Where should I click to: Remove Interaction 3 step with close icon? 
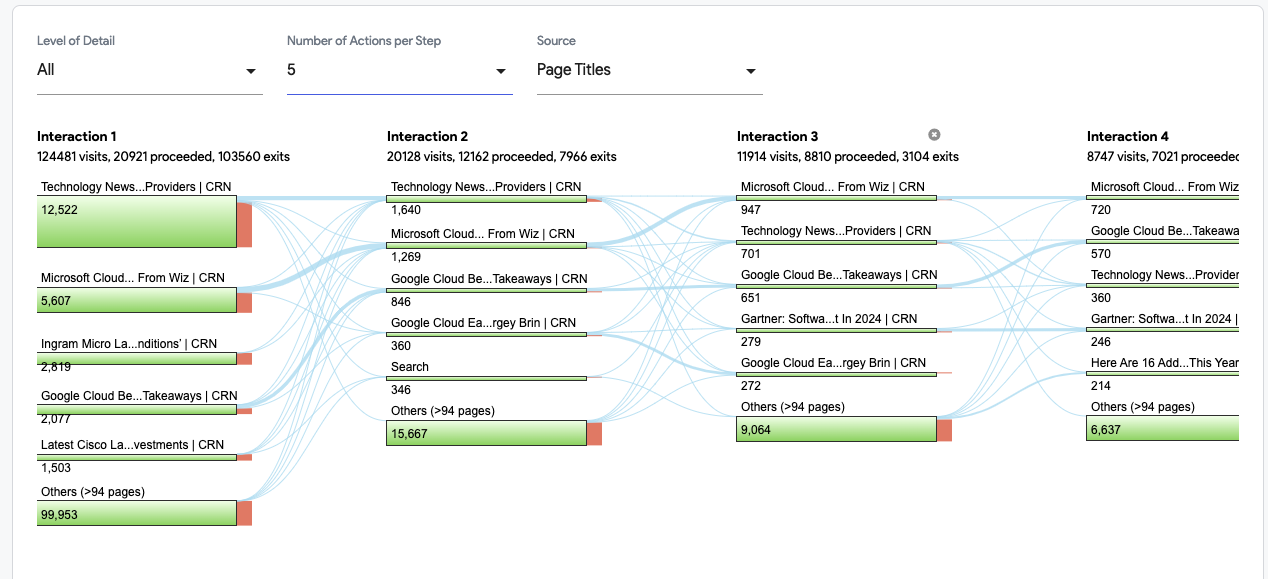(x=934, y=135)
